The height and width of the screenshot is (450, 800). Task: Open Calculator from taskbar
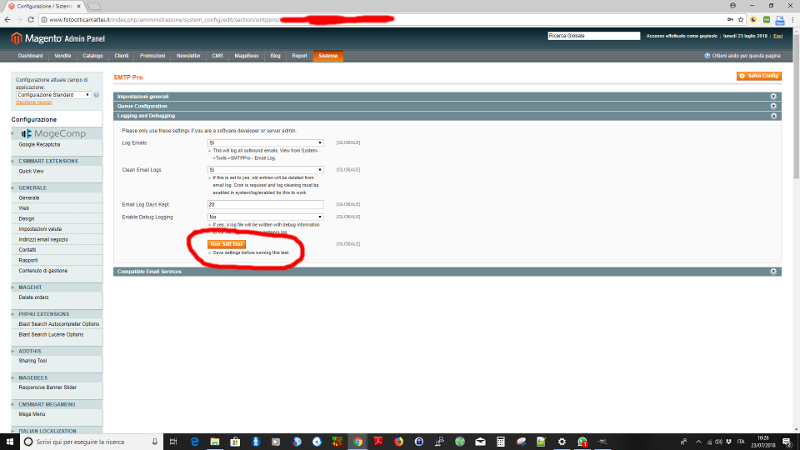tap(501, 442)
